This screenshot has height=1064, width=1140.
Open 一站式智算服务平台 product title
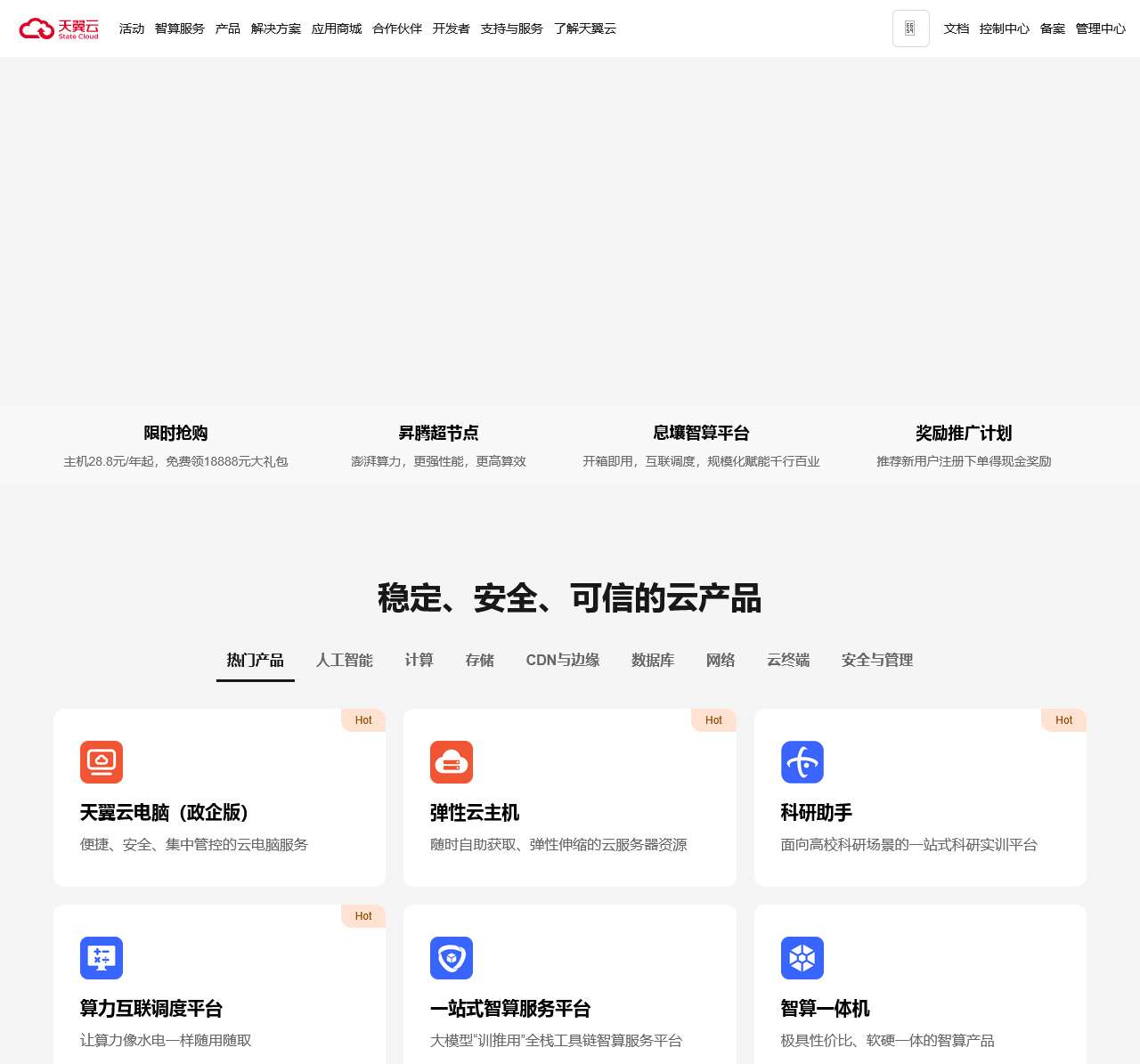tap(510, 1009)
